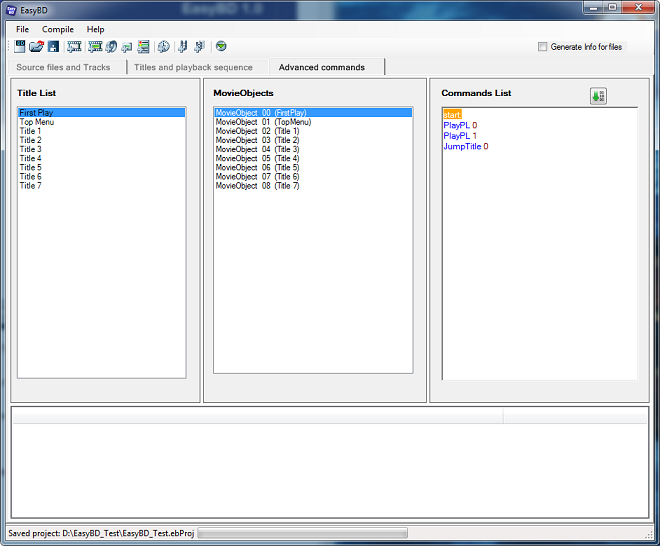
Task: Click the save project floppy icon
Action: tap(52, 47)
